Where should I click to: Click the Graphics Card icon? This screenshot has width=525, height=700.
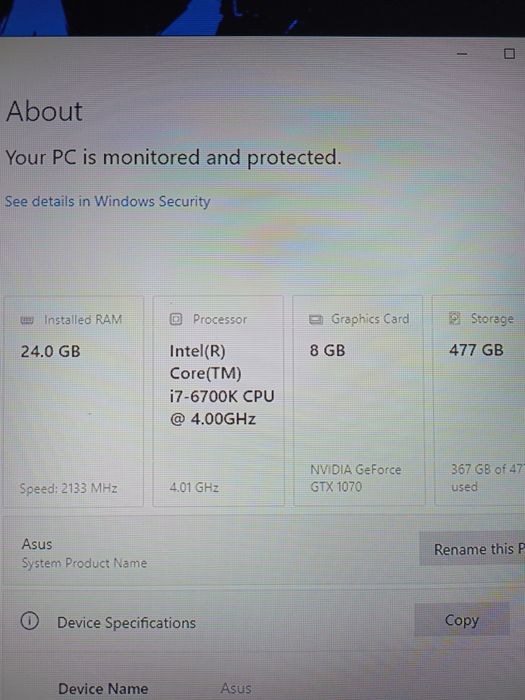point(316,319)
